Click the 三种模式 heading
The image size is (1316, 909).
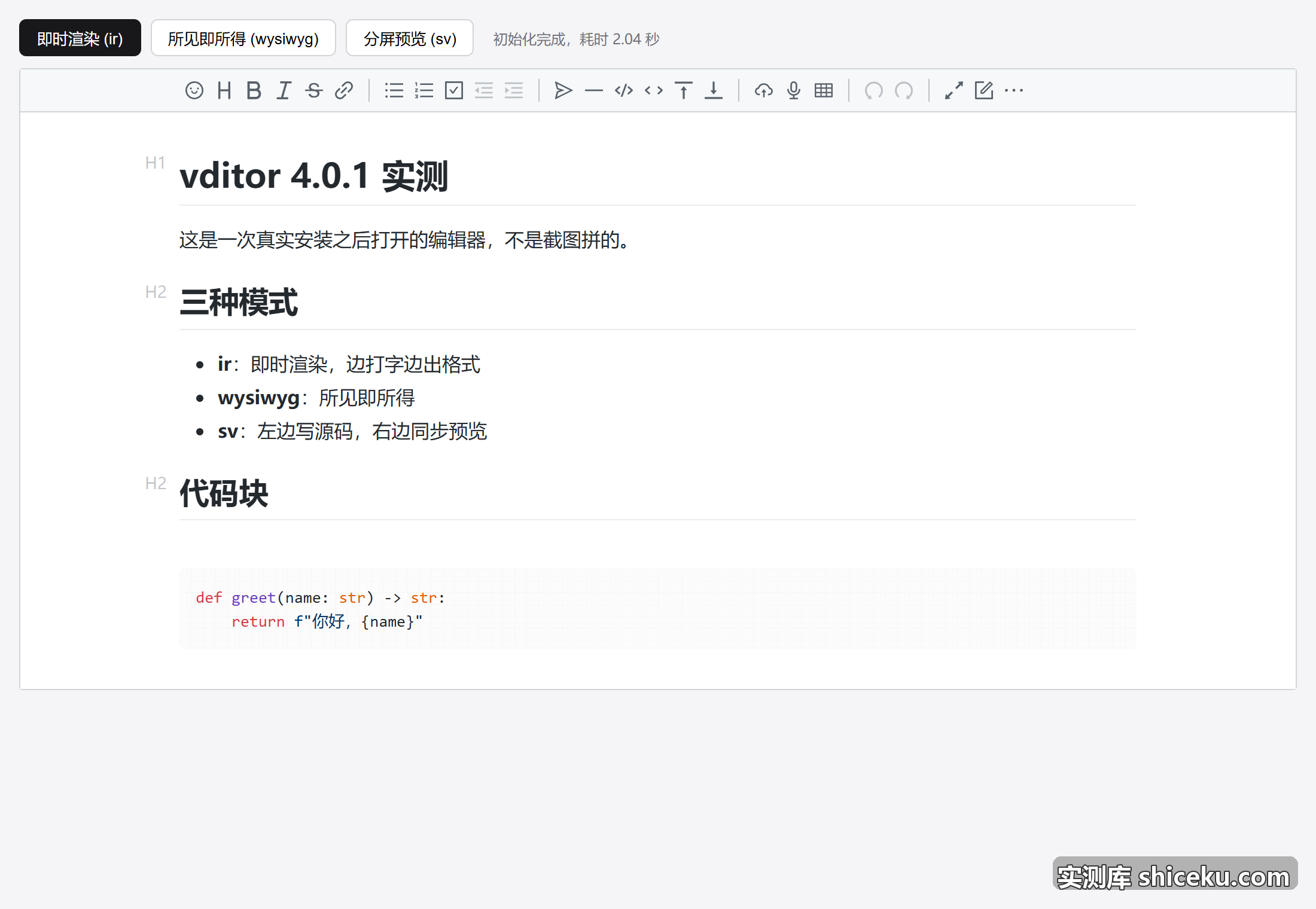(x=239, y=302)
